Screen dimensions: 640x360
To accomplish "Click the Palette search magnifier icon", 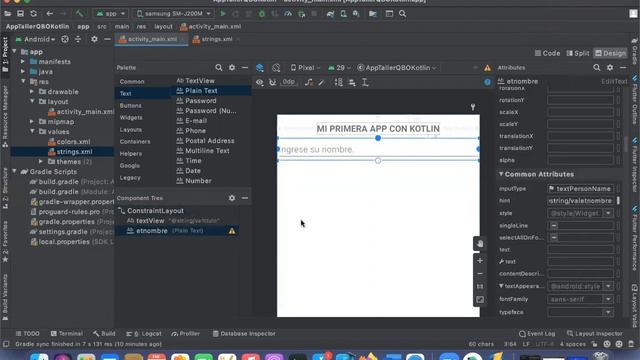I will pyautogui.click(x=219, y=67).
